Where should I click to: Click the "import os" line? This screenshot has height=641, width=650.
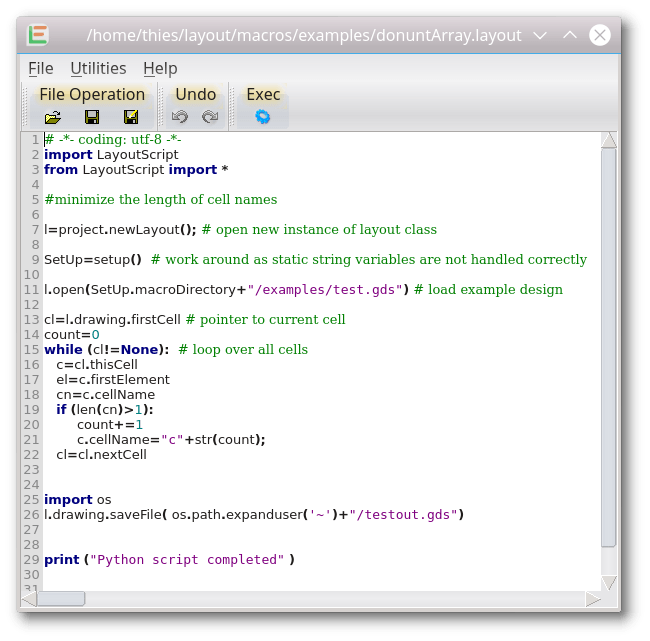[x=78, y=500]
